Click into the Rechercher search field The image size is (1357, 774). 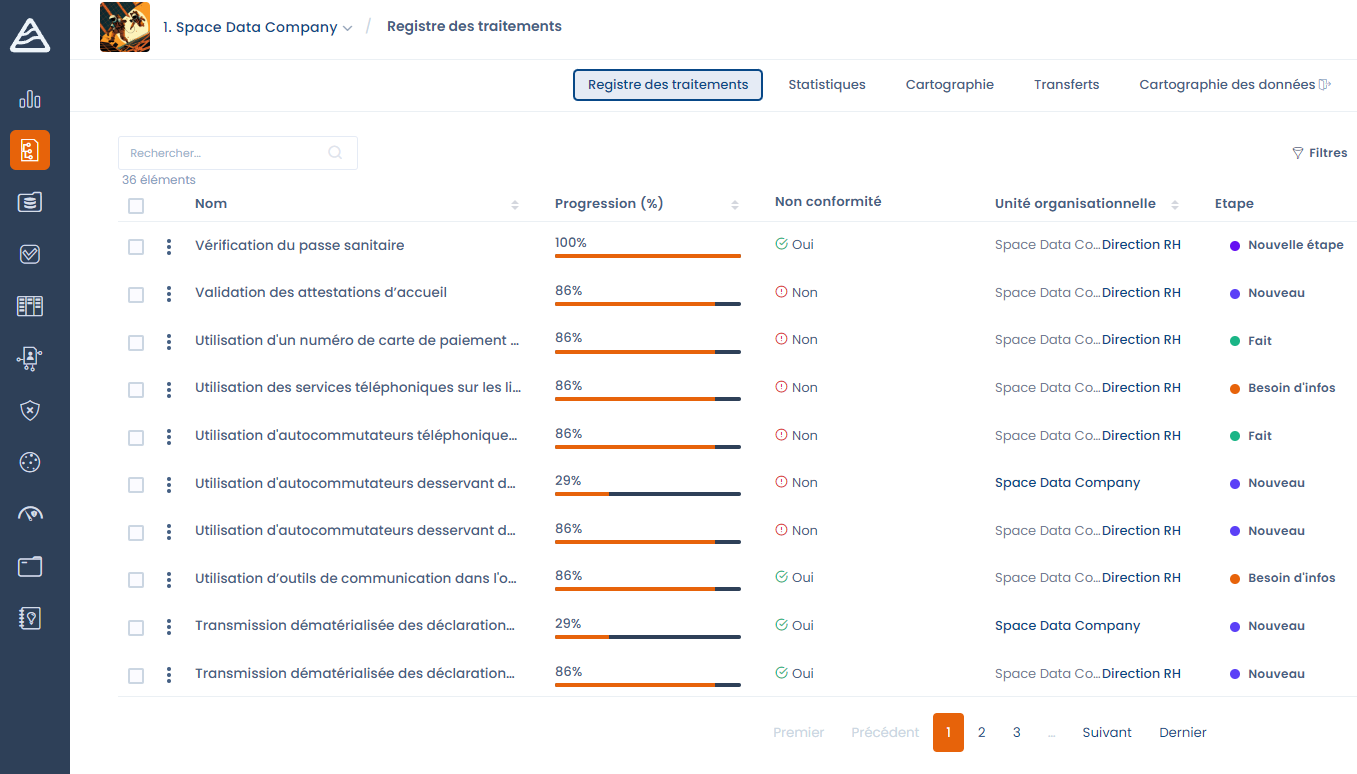[225, 153]
